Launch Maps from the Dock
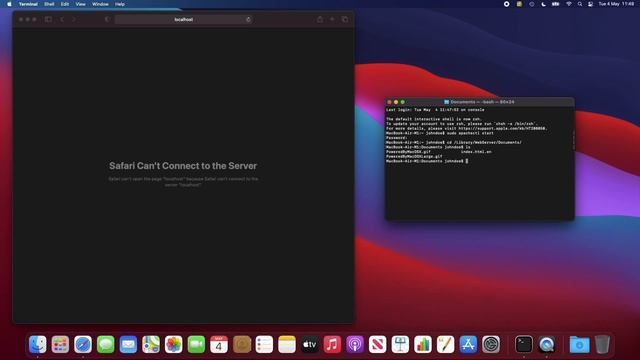The image size is (640, 360). [x=151, y=344]
